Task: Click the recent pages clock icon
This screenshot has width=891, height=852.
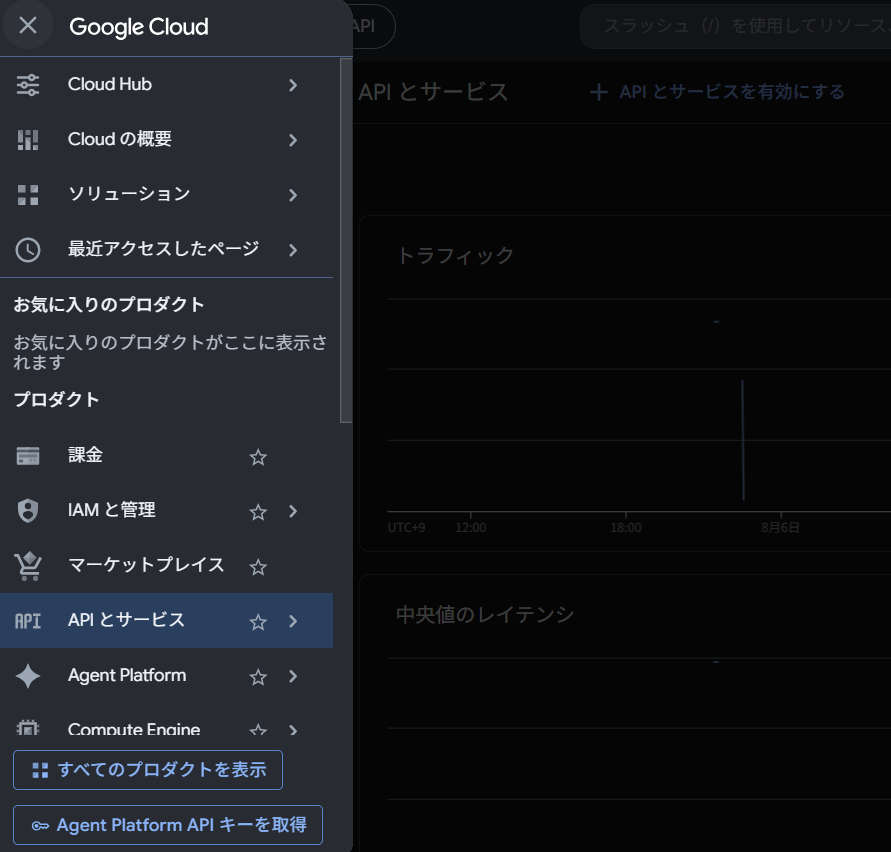Action: point(28,250)
